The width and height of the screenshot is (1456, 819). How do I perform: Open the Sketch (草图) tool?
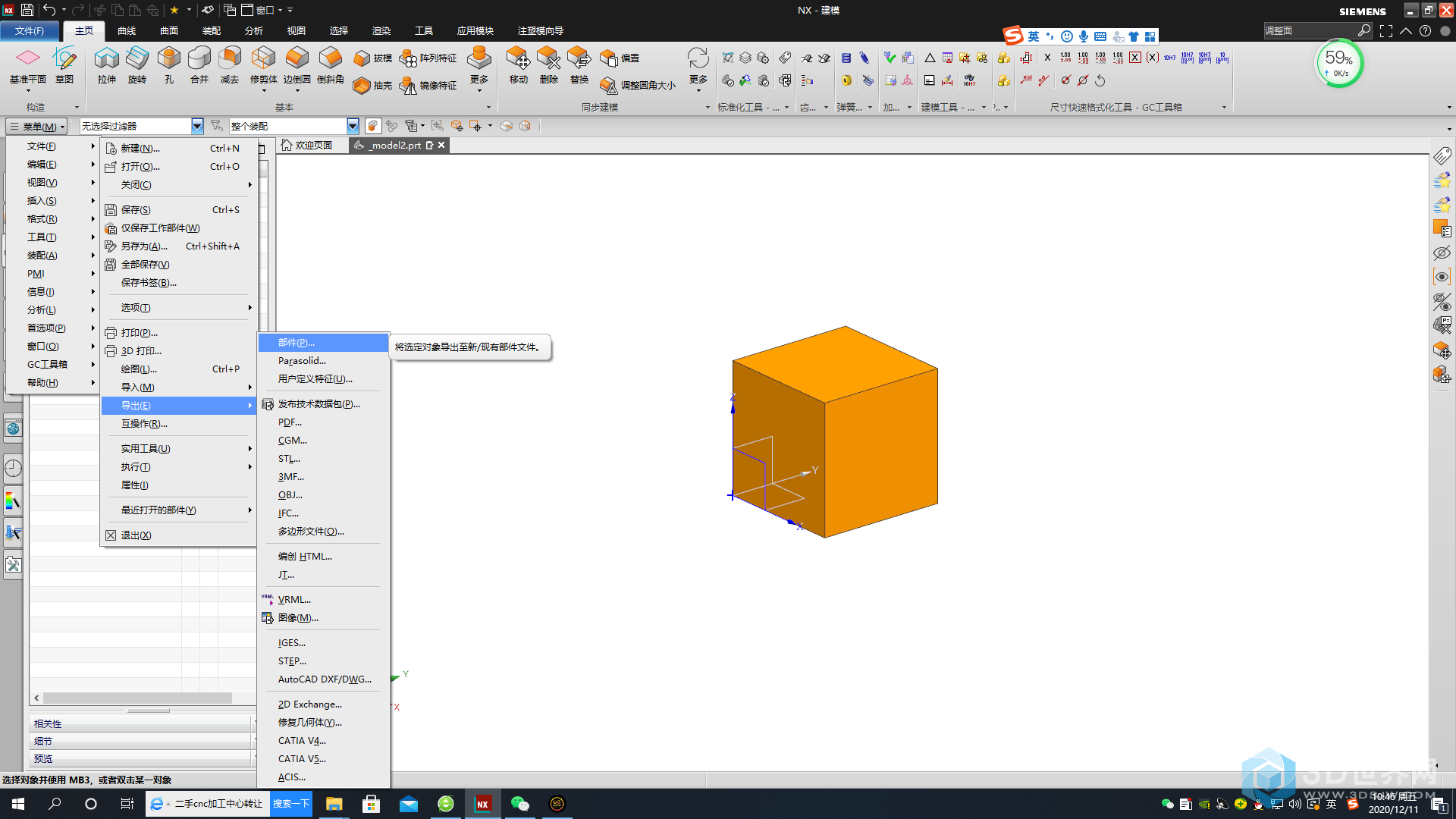[x=64, y=65]
